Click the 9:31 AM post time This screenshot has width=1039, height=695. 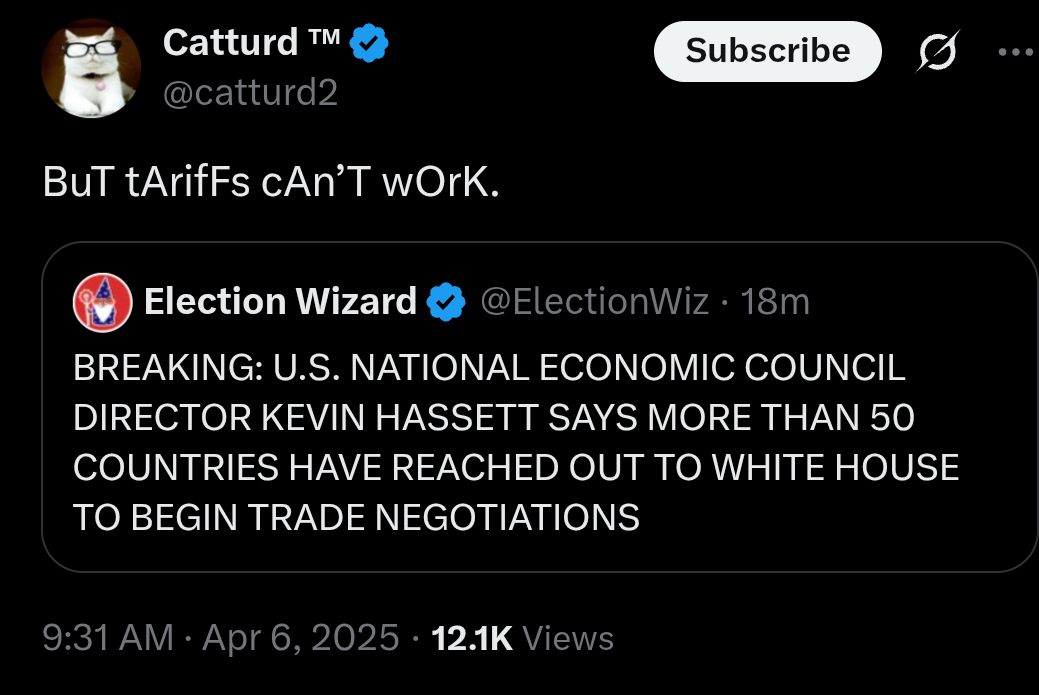click(x=108, y=637)
